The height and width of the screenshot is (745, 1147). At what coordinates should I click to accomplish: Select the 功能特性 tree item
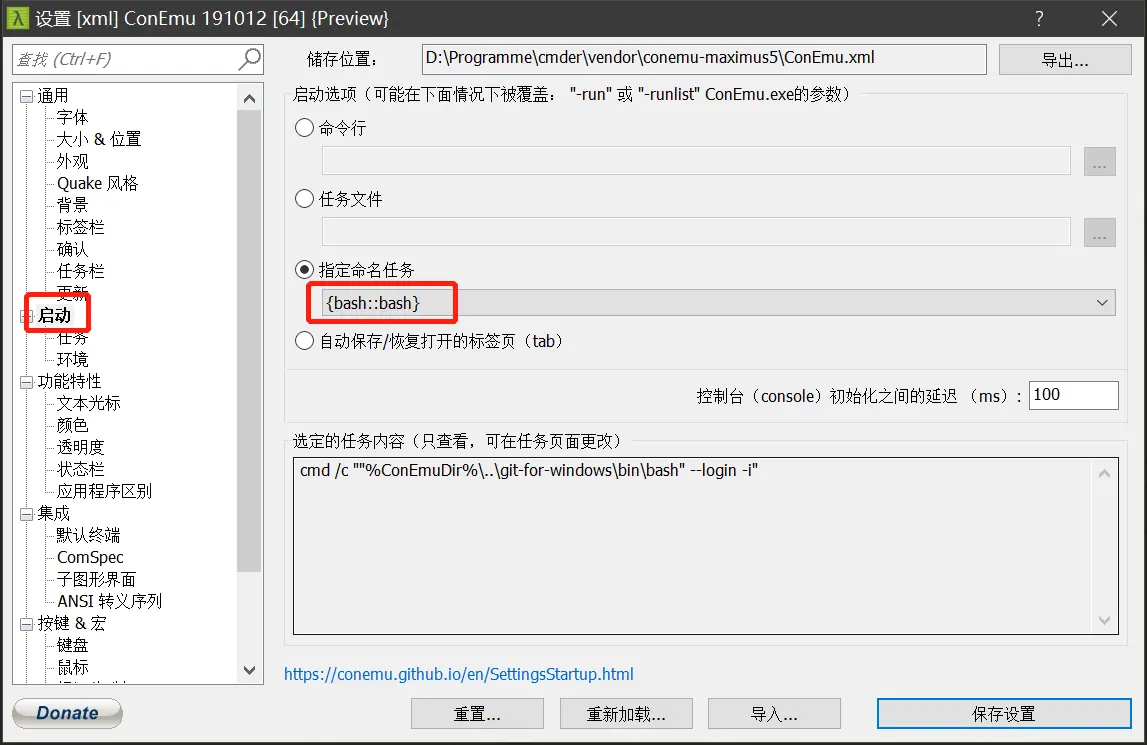tap(69, 381)
